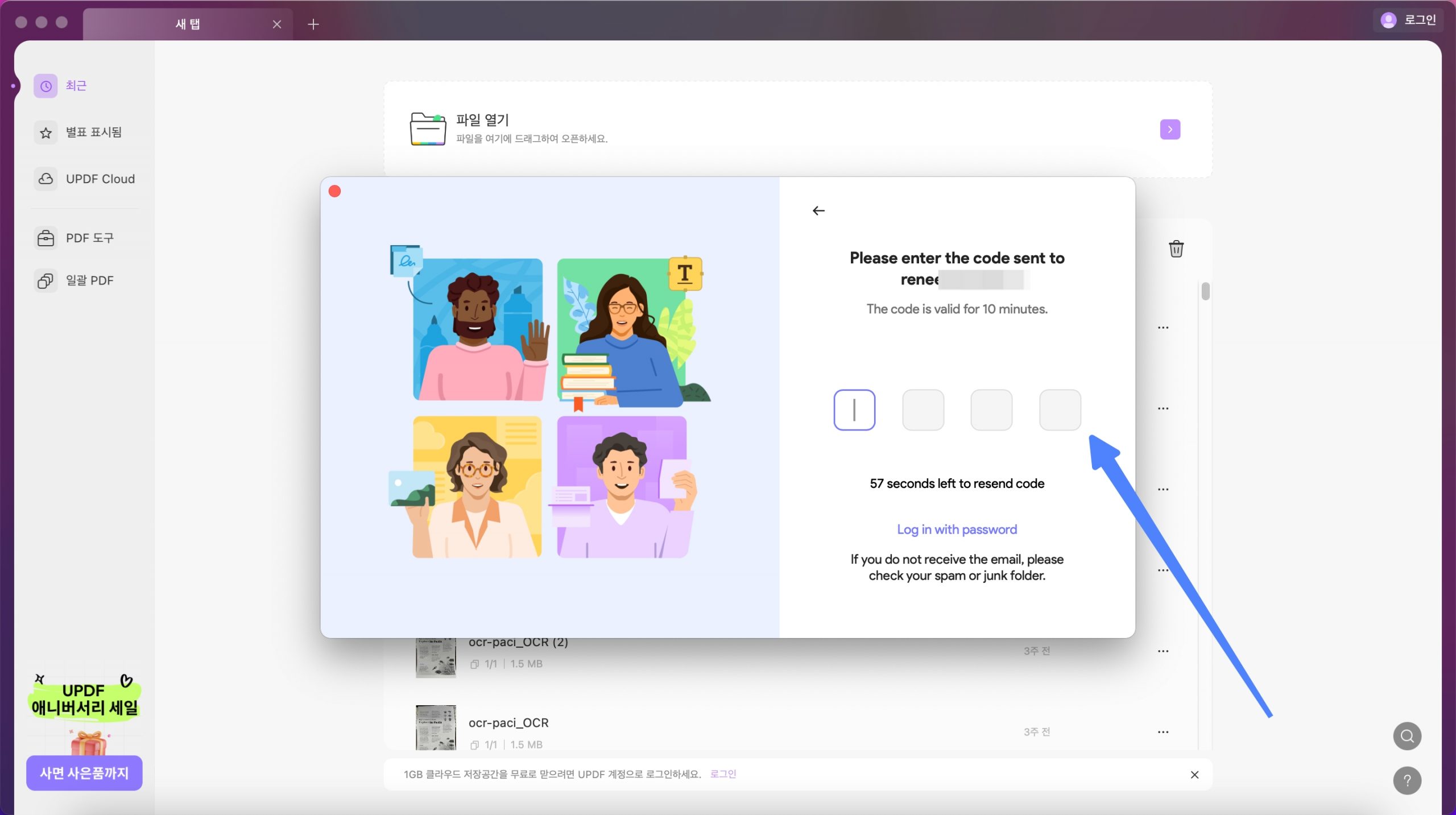Click the 로그인 link in the notification bar

click(723, 774)
